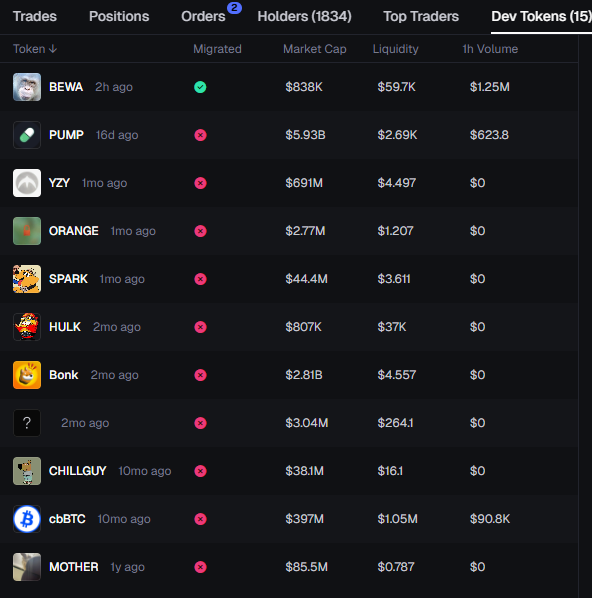Click BEWA's $838K market cap
Viewport: 592px width, 598px height.
[x=304, y=87]
